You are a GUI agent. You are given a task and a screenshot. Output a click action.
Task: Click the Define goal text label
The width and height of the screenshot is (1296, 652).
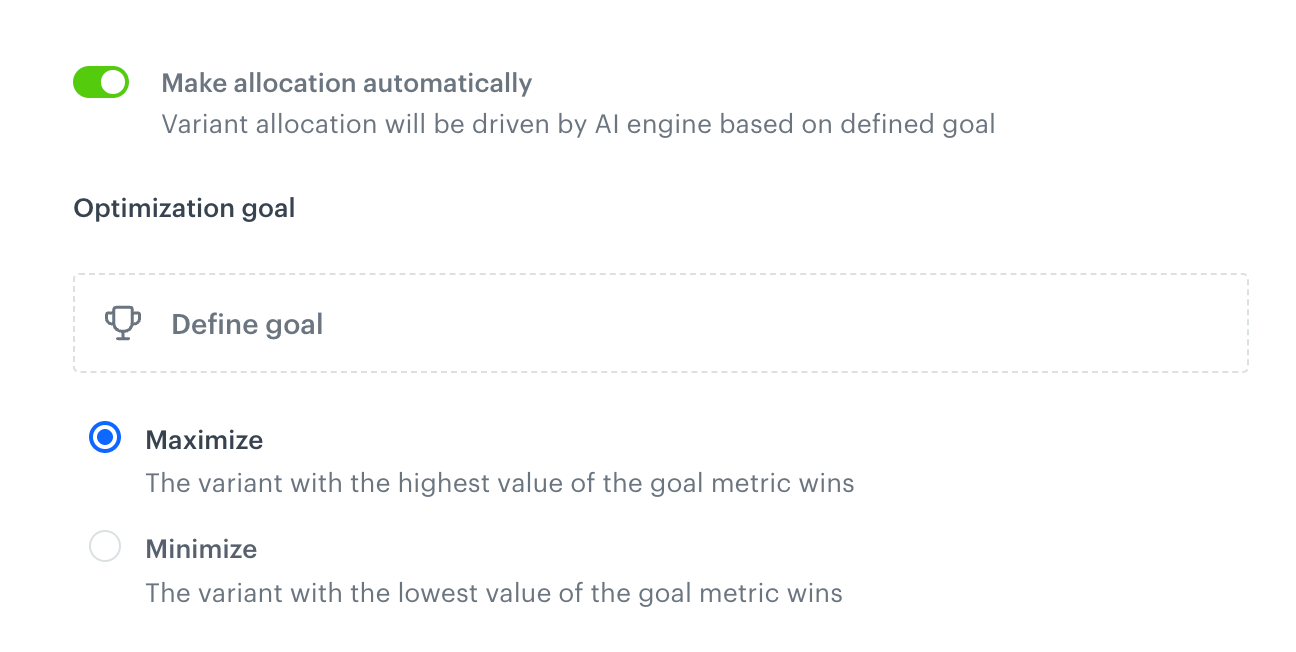247,324
